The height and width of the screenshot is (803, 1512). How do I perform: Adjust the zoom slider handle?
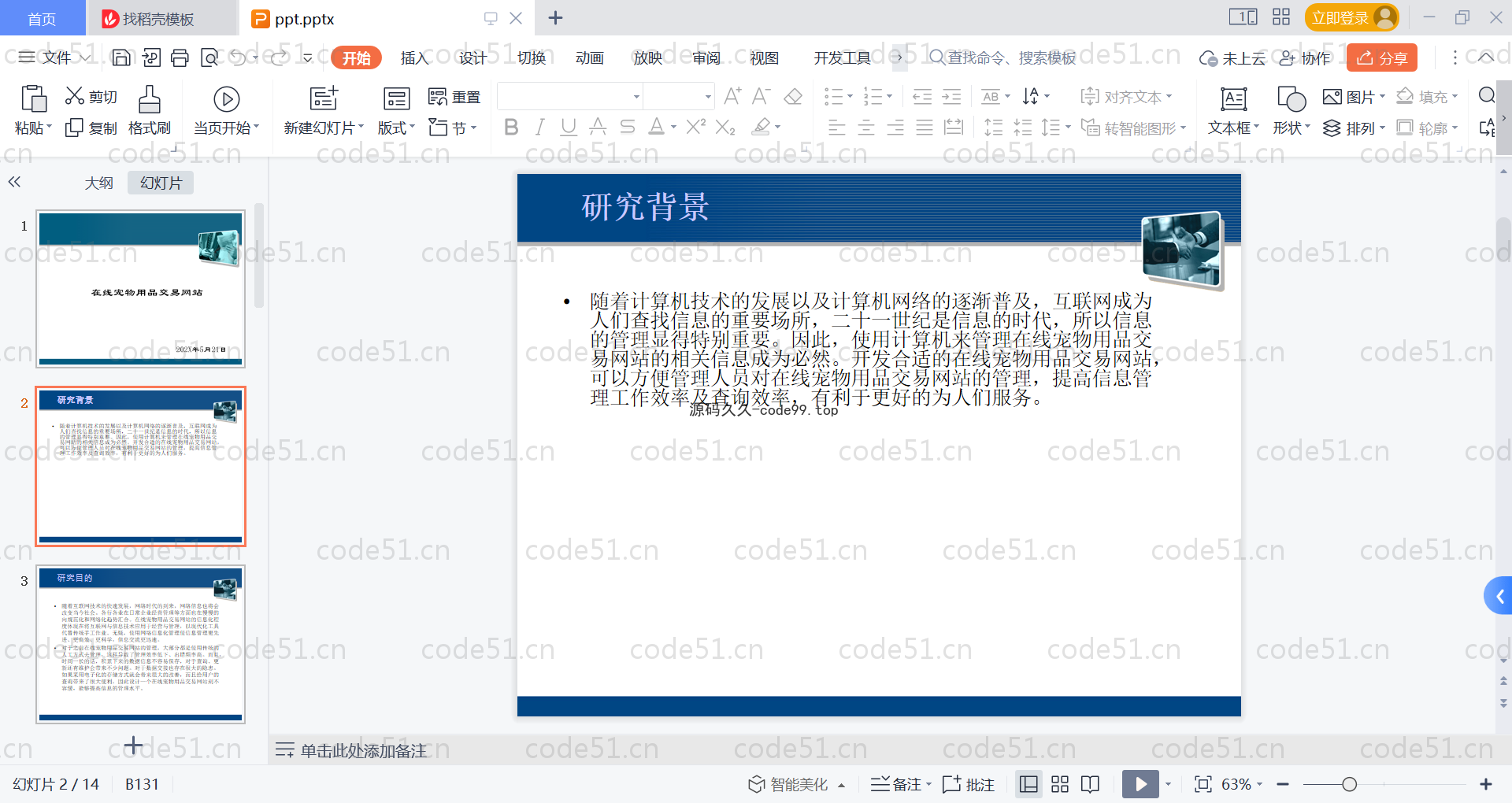[1349, 784]
